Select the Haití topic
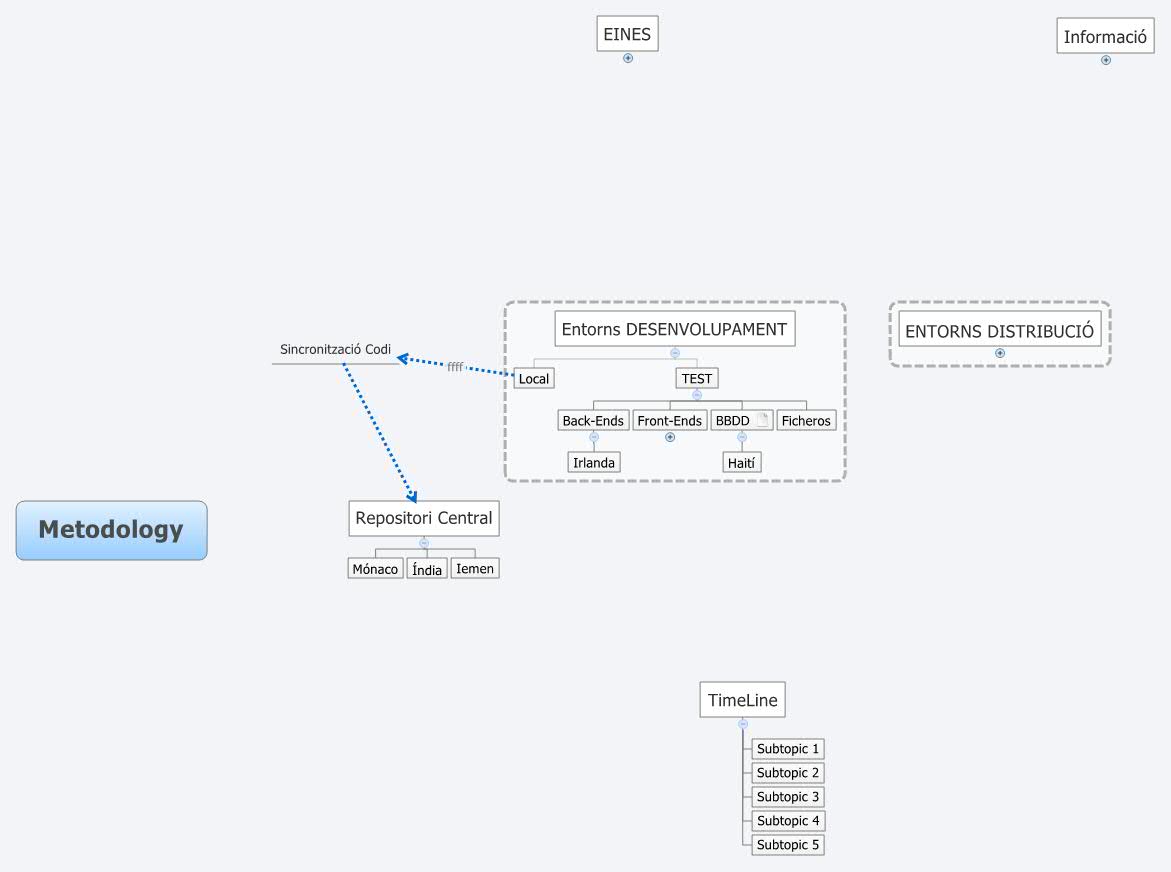 coord(742,462)
